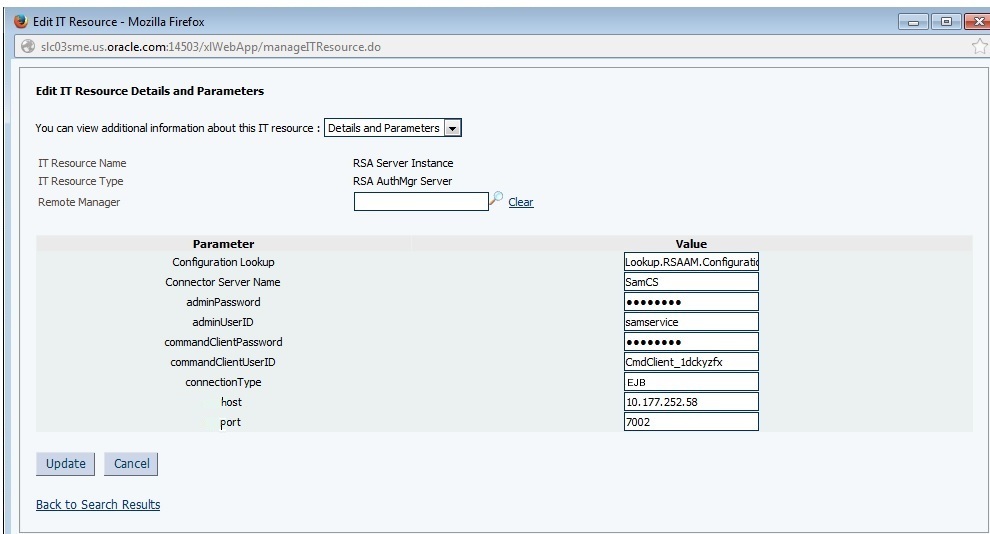Click the Update button
990x534 pixels.
point(66,463)
